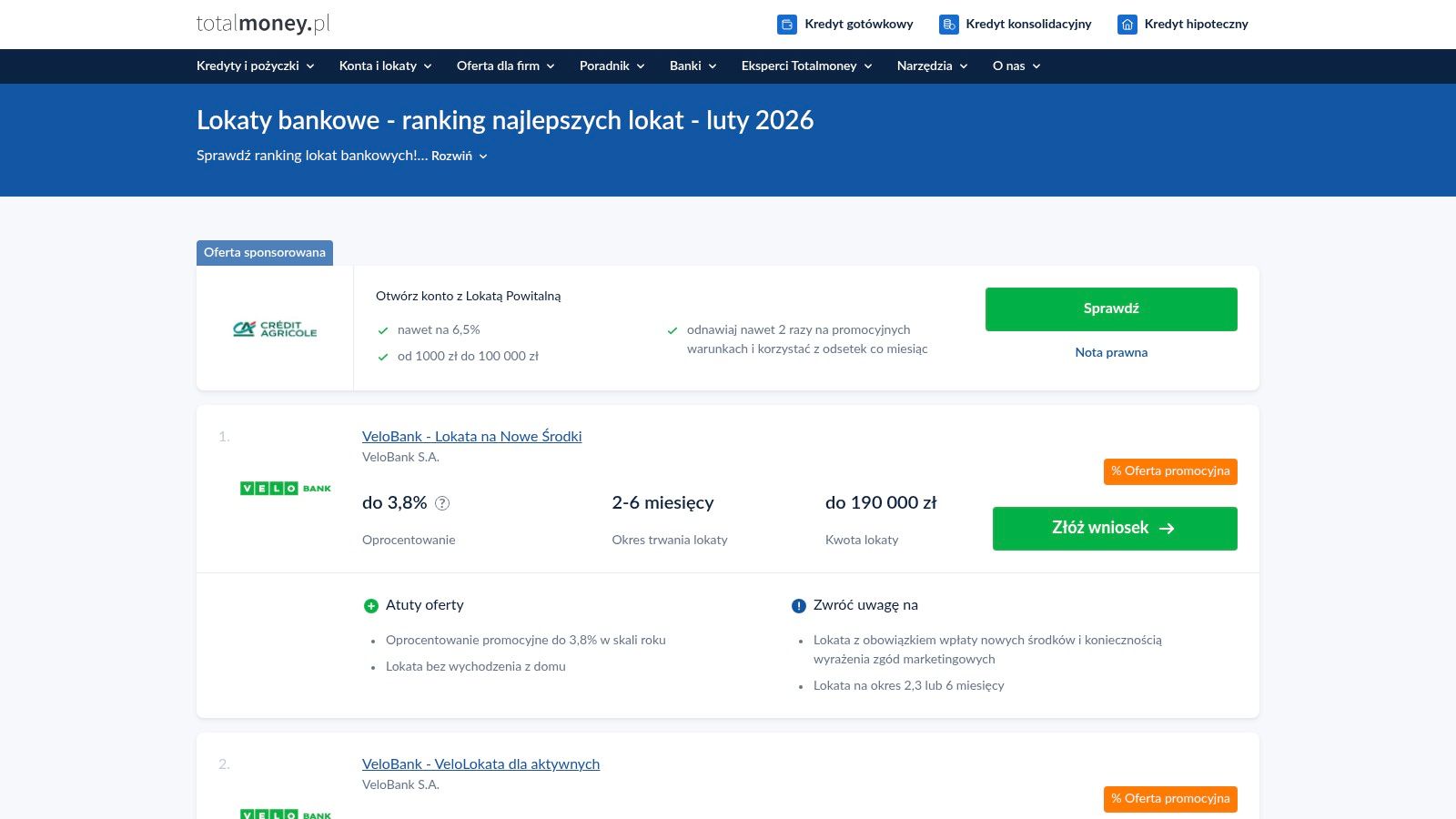The image size is (1456, 819).
Task: Click the Oferta promocyjna badge in offer 2
Action: (1170, 799)
